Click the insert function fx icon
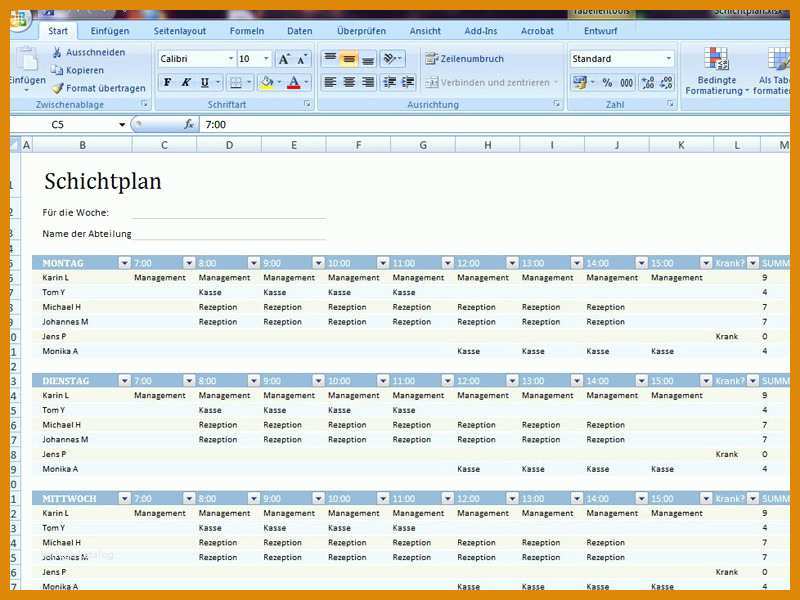800x600 pixels. click(x=189, y=124)
